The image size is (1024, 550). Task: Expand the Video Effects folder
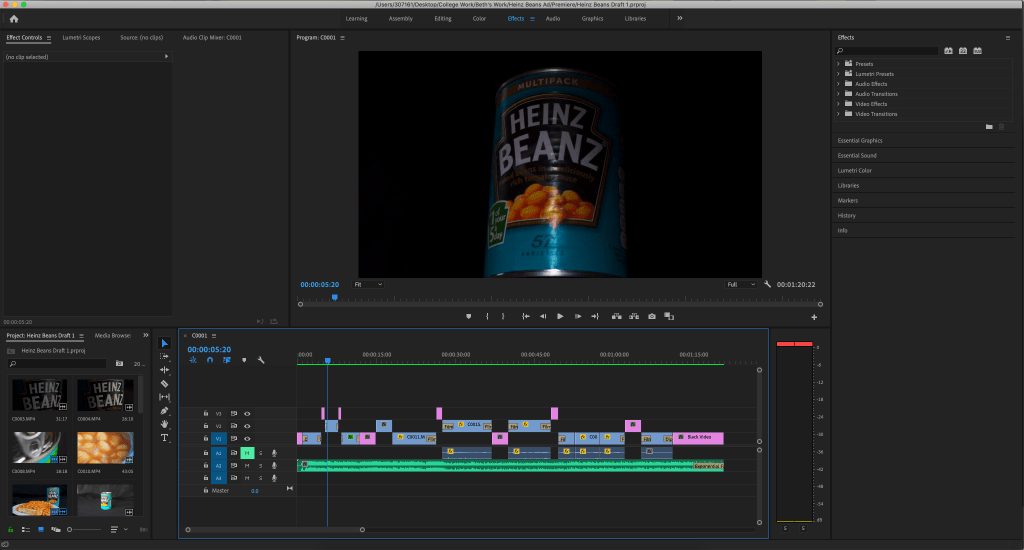point(838,104)
